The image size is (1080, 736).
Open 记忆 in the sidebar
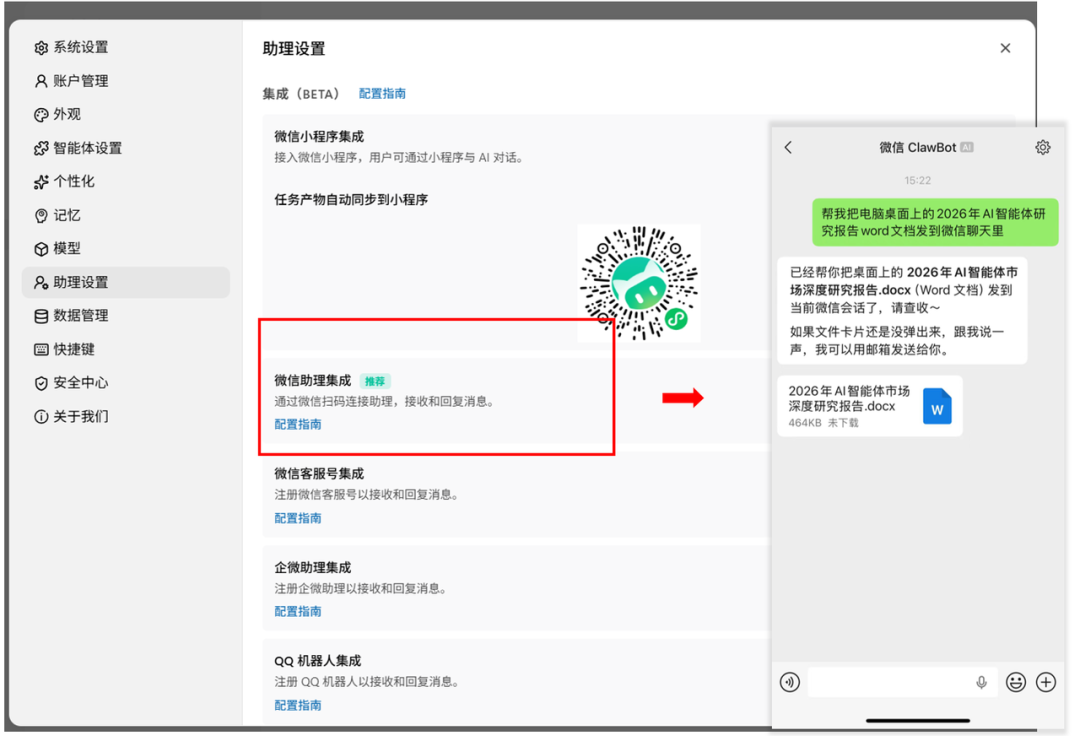click(x=57, y=215)
